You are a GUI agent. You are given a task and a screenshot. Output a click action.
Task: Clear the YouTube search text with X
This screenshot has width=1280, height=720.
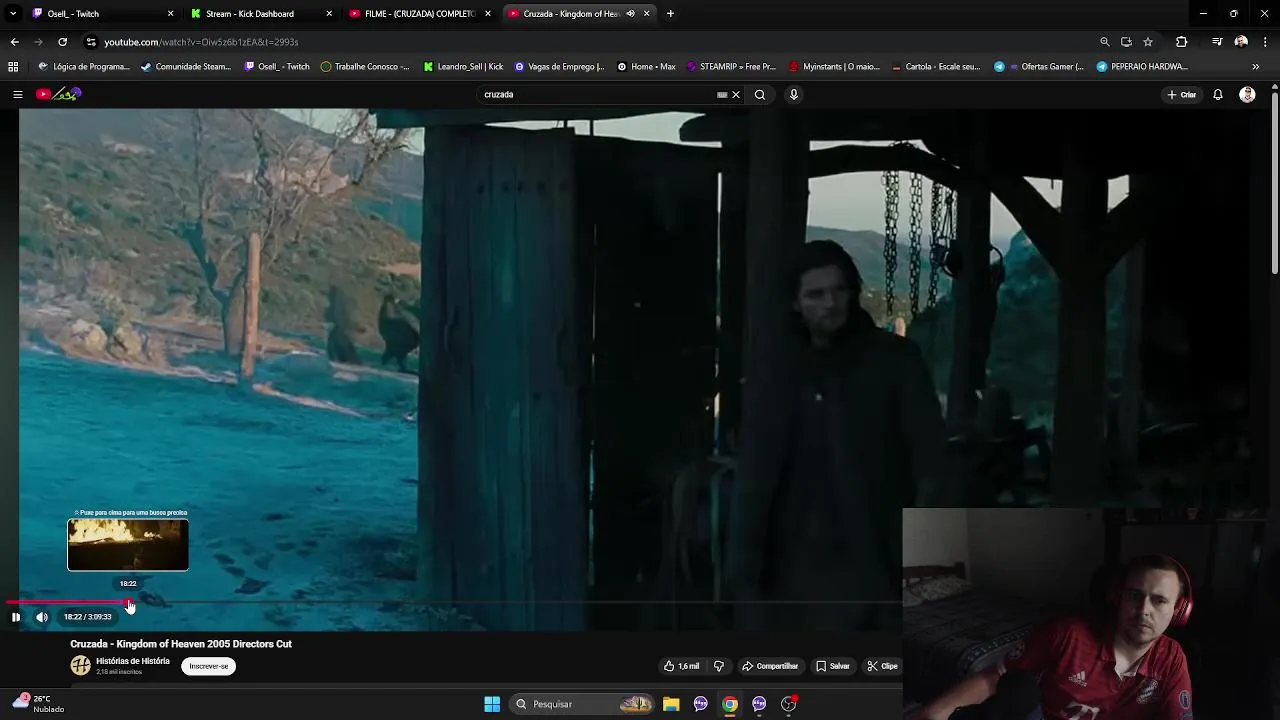point(736,94)
